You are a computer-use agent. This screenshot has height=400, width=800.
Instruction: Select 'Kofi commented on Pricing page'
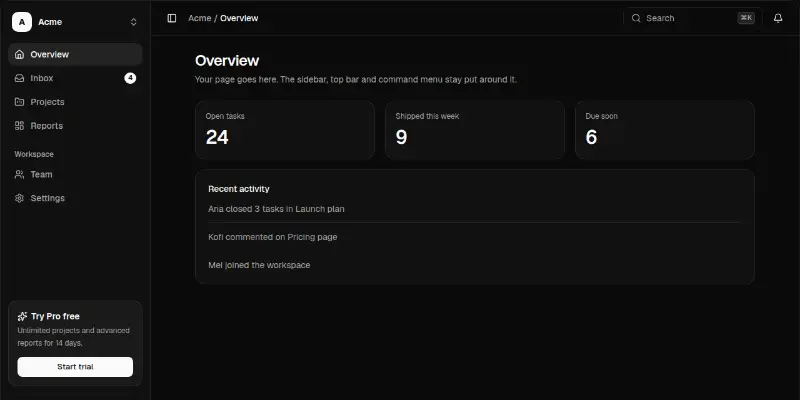[272, 237]
